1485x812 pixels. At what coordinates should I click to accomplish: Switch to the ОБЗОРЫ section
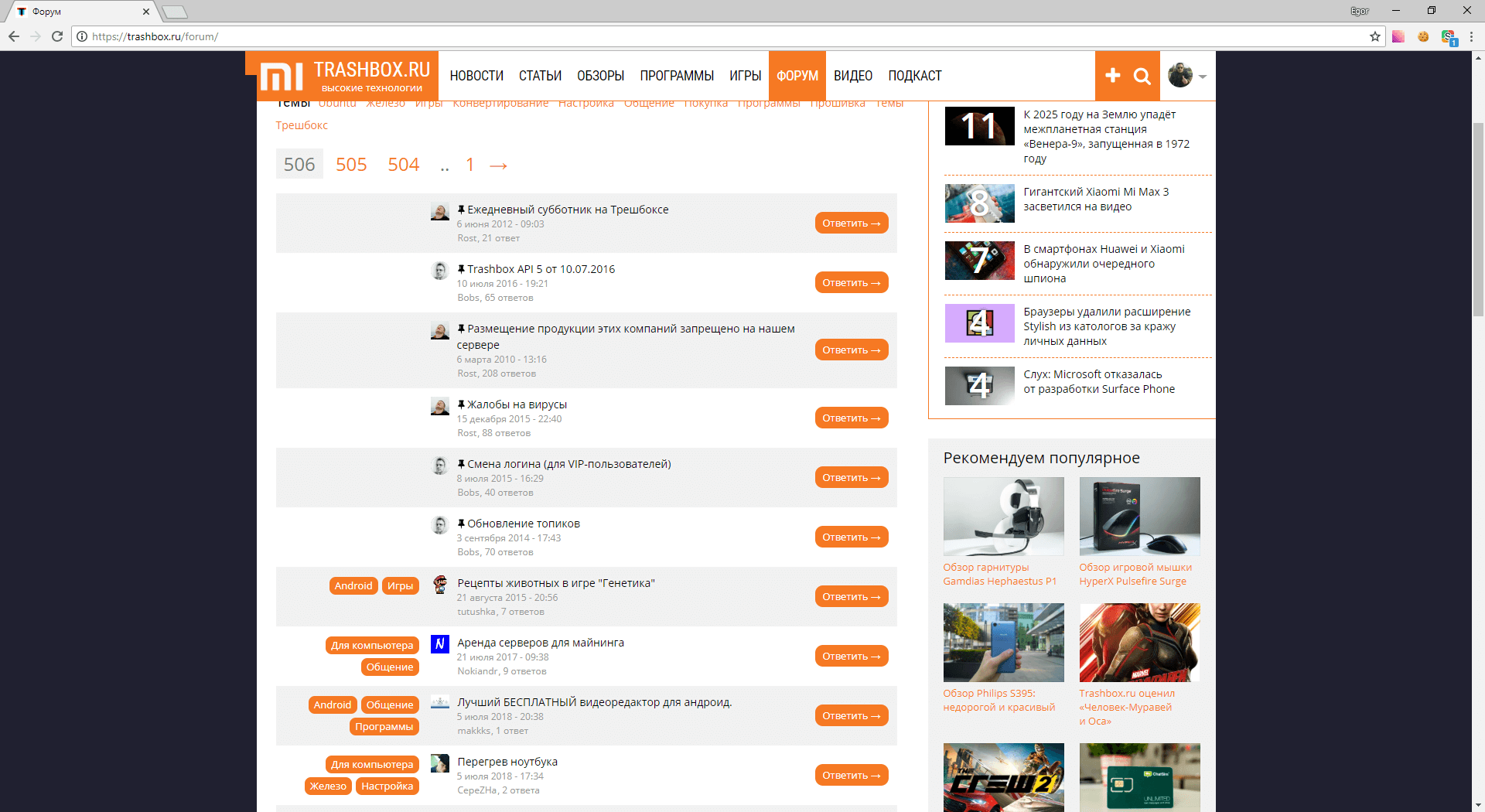600,76
